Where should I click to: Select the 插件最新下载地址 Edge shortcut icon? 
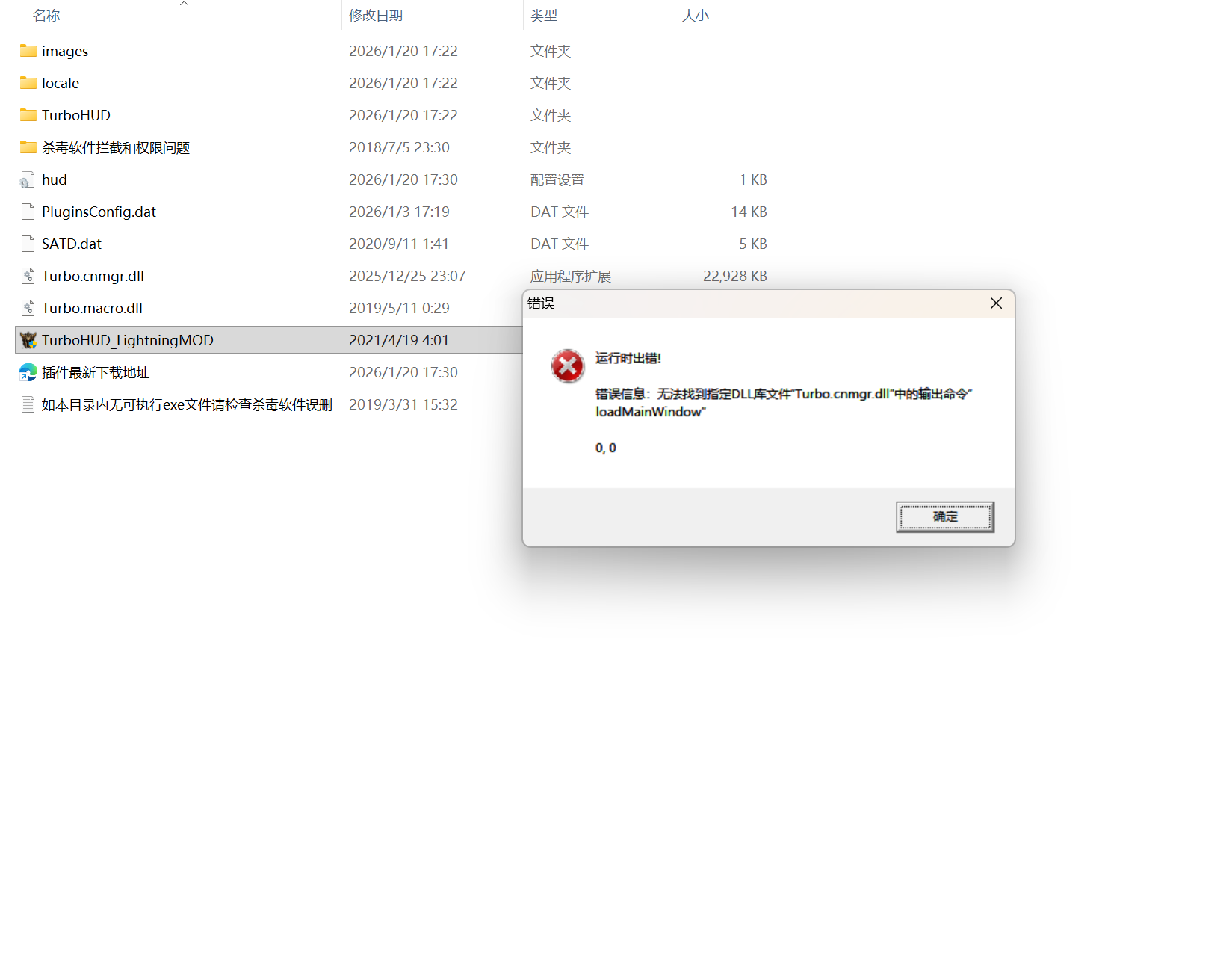point(28,372)
